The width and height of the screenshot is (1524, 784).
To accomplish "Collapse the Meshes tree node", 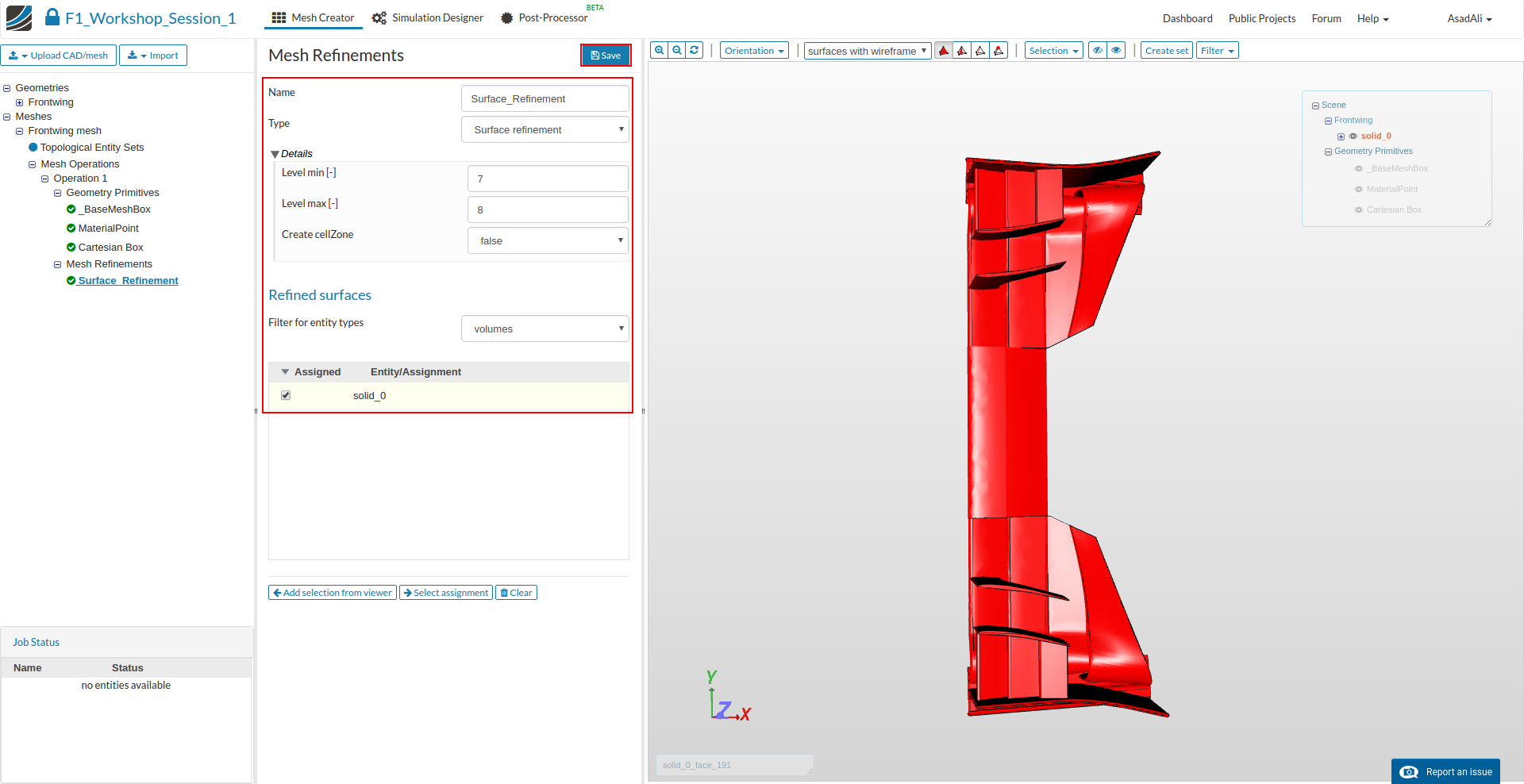I will (x=7, y=117).
